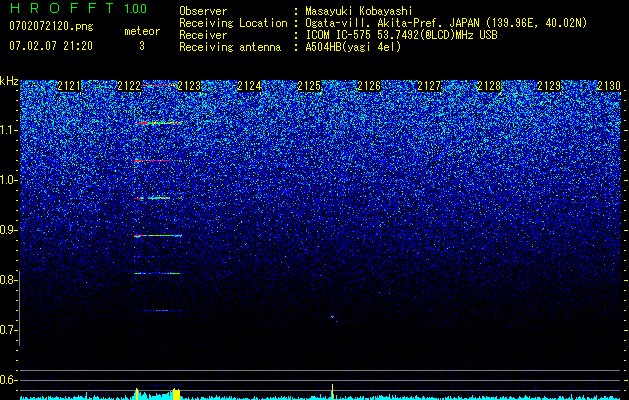The width and height of the screenshot is (629, 400).
Task: Click the gray vertical bar beside 0.7–0.8 kHz
Action: pos(19,308)
